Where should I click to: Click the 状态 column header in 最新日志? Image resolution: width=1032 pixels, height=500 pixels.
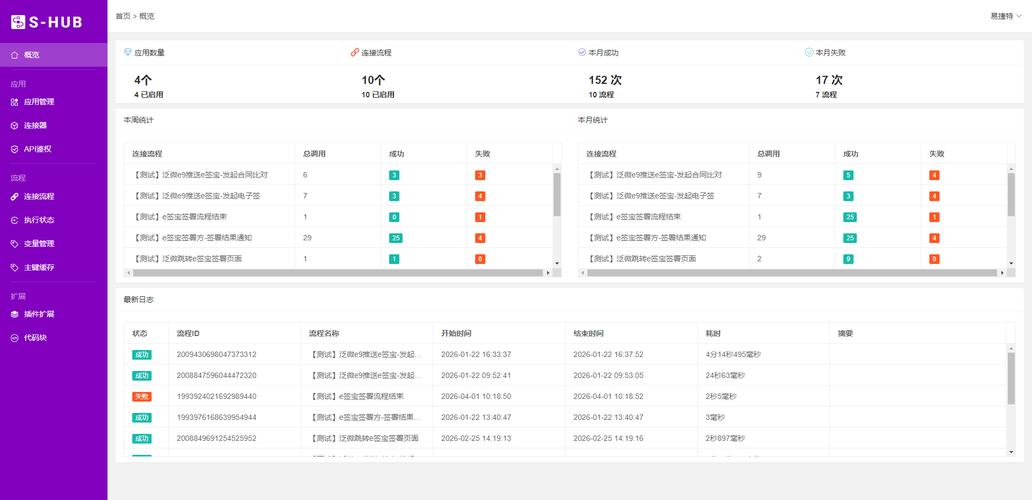tap(140, 334)
